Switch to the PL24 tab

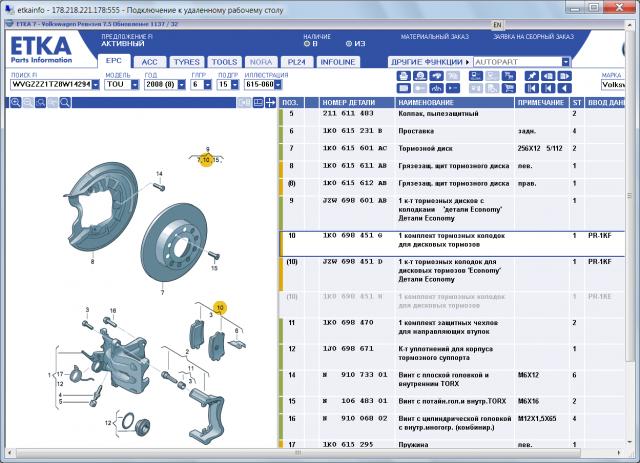point(297,62)
